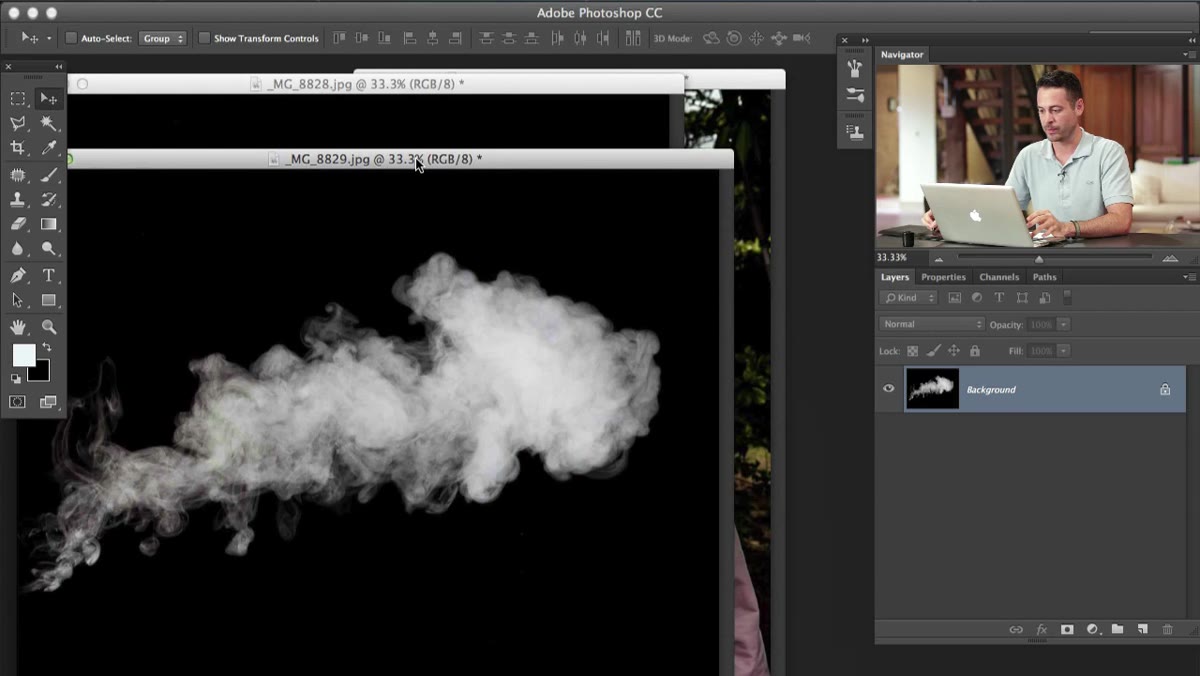Select the Zoom tool in the toolbox
Image resolution: width=1200 pixels, height=676 pixels.
click(48, 327)
